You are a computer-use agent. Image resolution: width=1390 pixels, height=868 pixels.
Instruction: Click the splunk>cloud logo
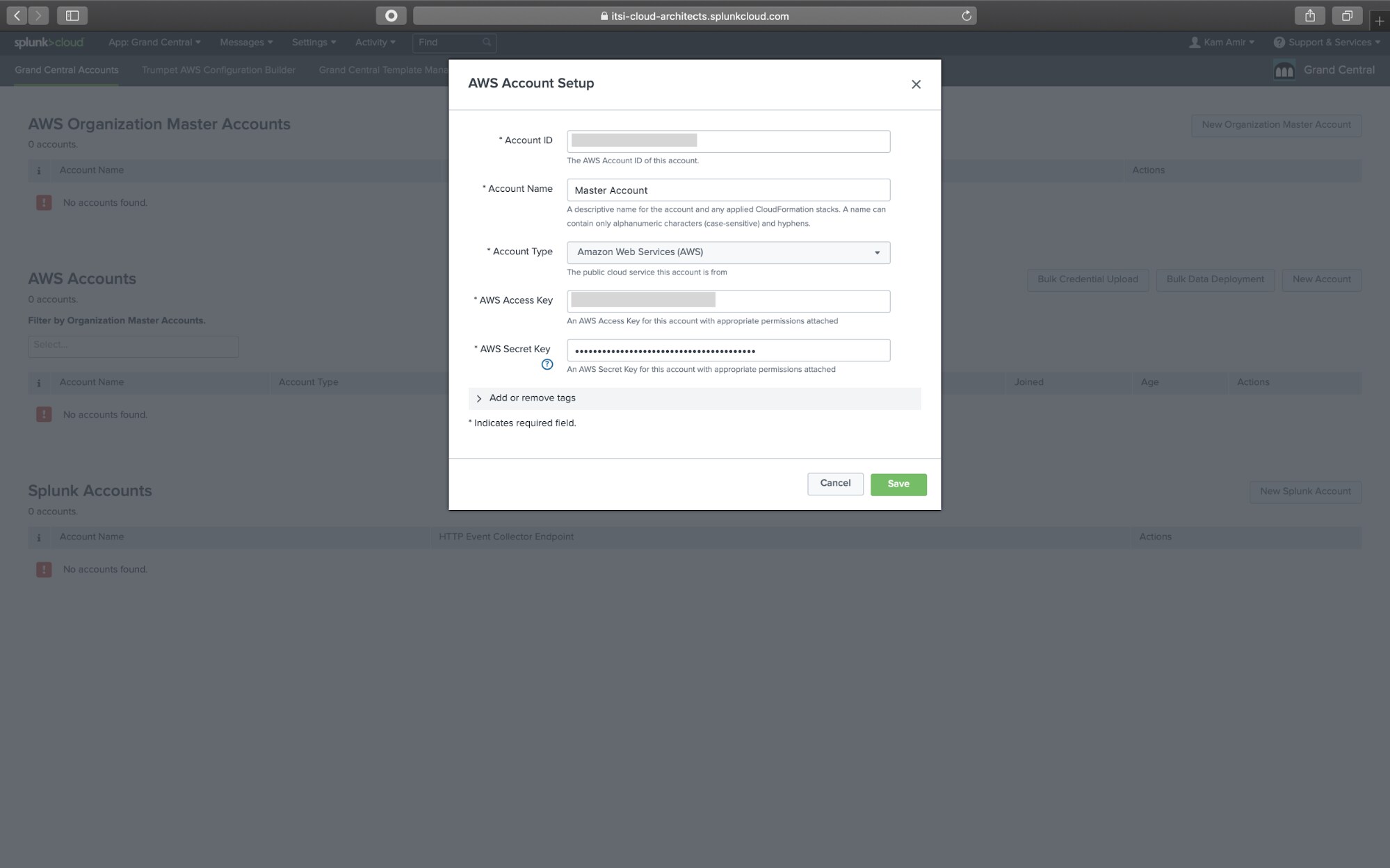(49, 42)
